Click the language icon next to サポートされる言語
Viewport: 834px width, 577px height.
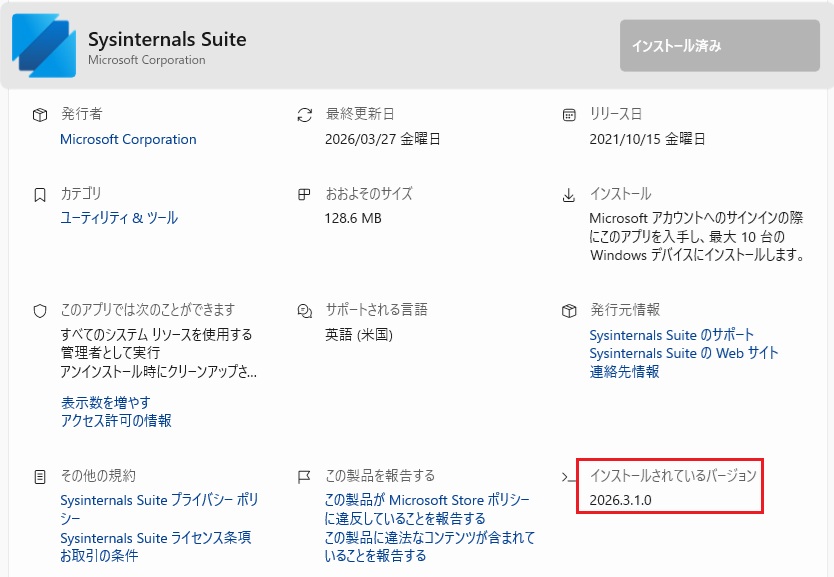[x=304, y=311]
